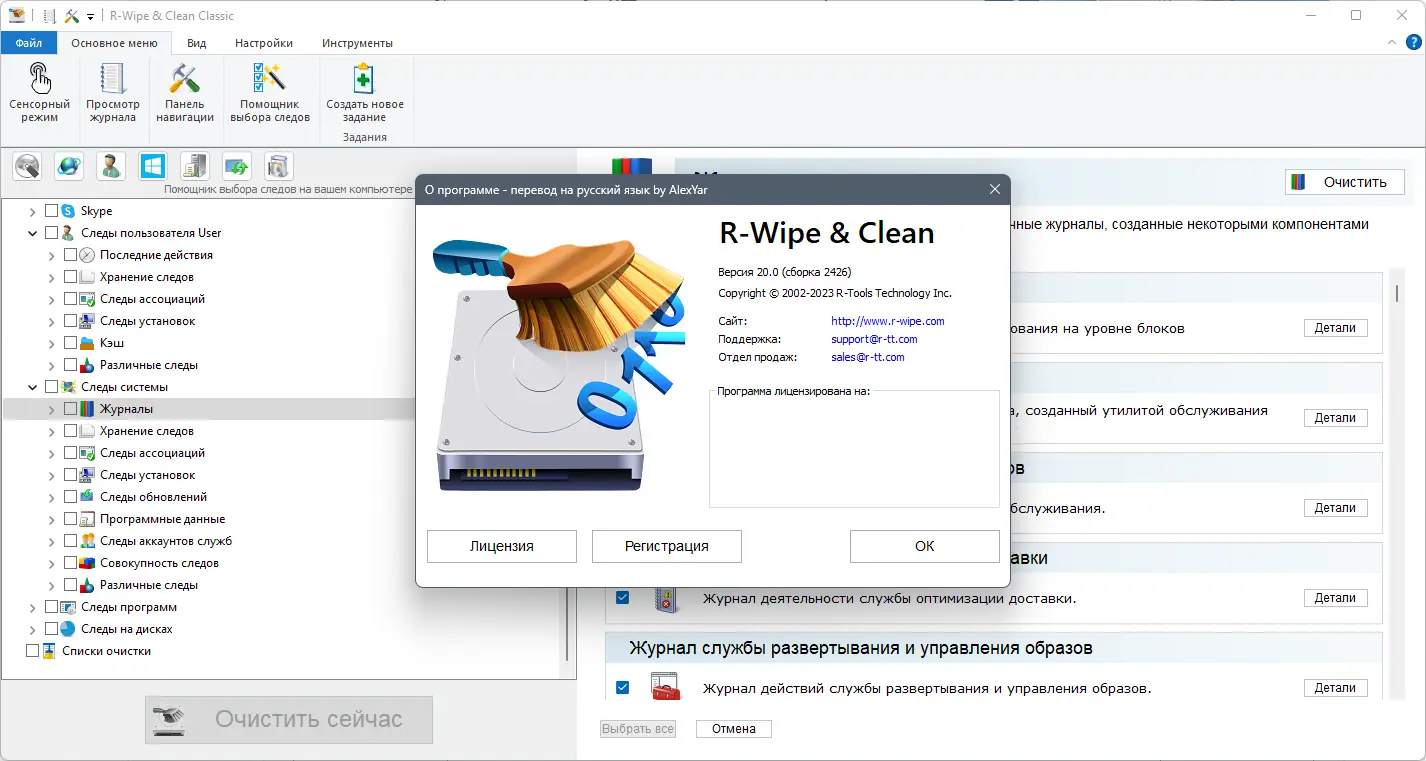Click the Windows logo toolbar icon
Image resolution: width=1426 pixels, height=761 pixels.
coord(153,166)
